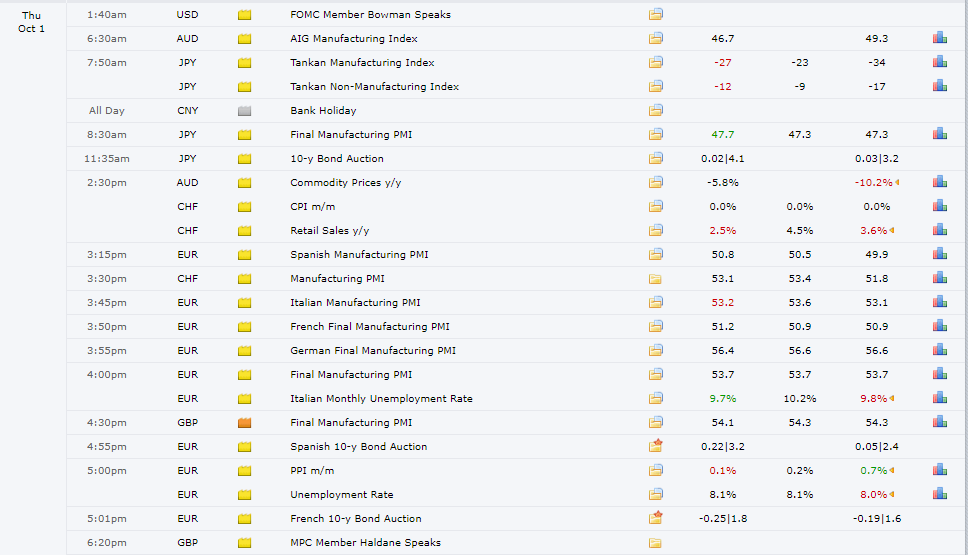The height and width of the screenshot is (555, 968).
Task: Open detail folder for Bank Holiday
Action: pos(656,111)
